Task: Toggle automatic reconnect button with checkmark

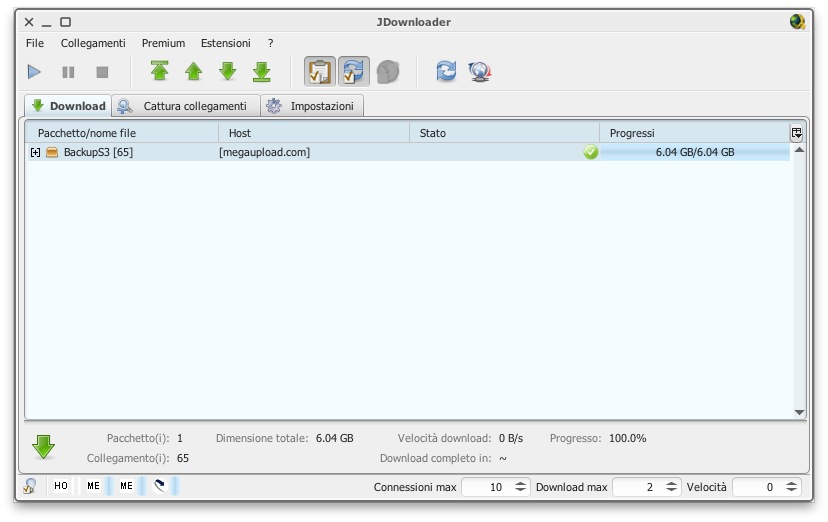Action: pyautogui.click(x=353, y=72)
